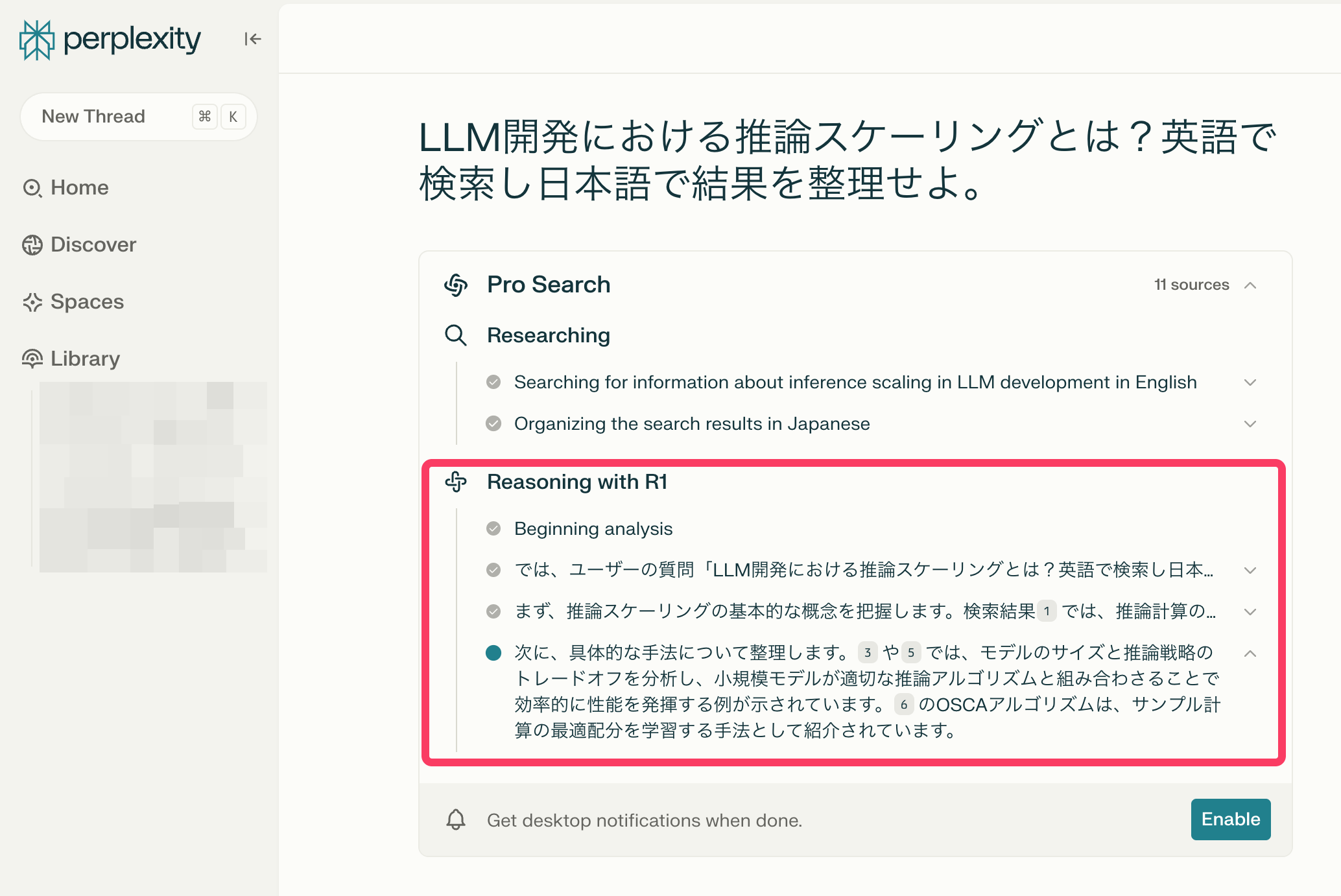Collapse the 11 sources panel

click(x=1250, y=285)
